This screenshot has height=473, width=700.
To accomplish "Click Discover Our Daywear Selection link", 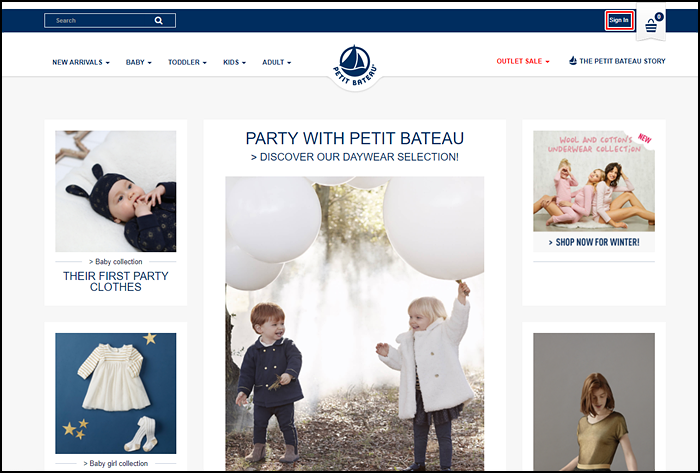I will 354,157.
